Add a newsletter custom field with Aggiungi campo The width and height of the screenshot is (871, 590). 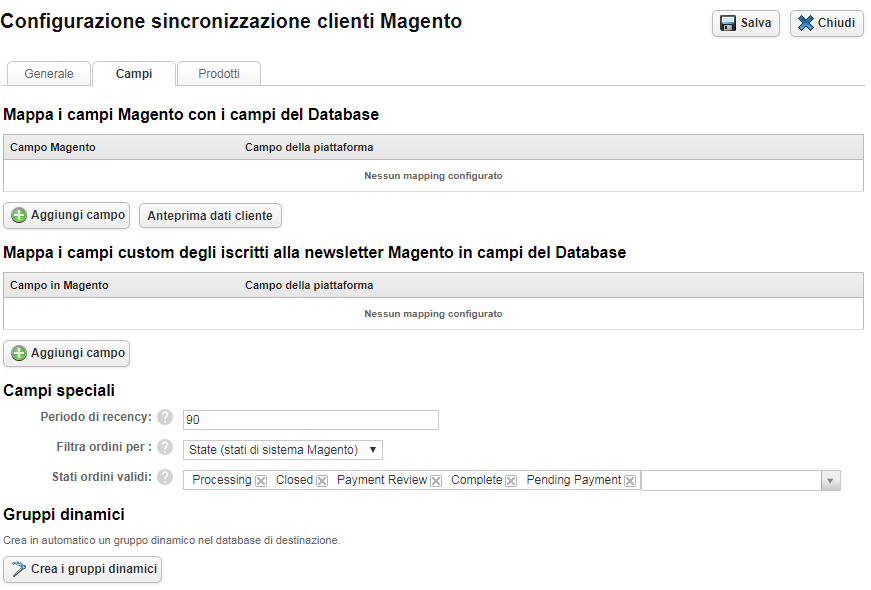coord(67,353)
